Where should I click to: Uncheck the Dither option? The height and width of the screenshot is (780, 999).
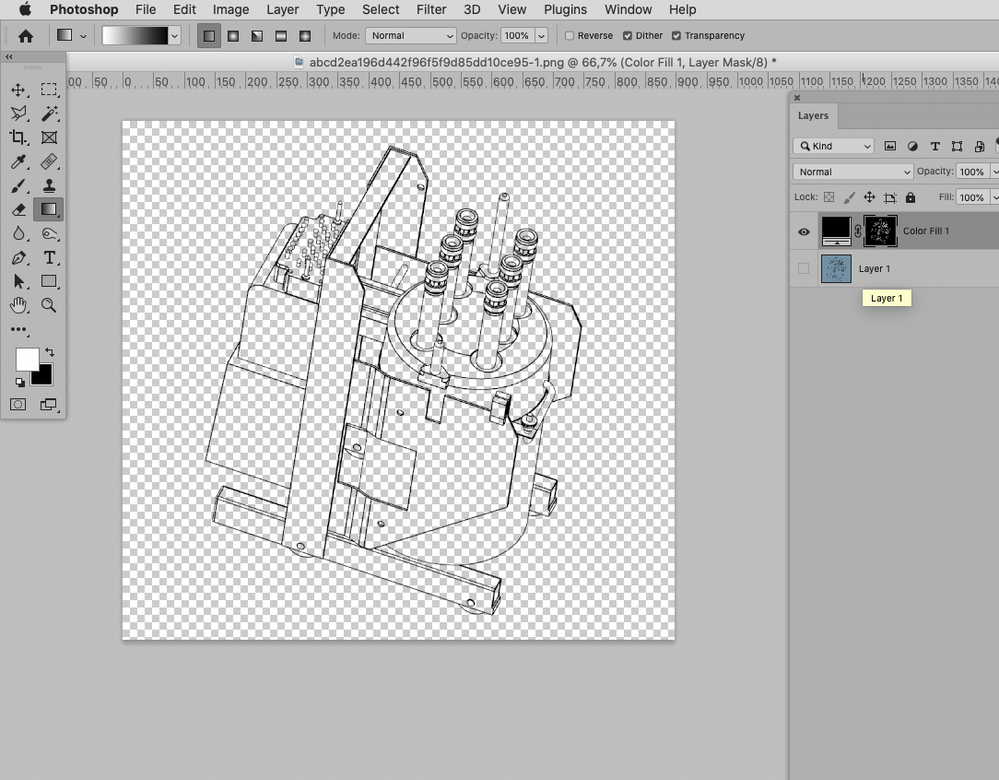pos(627,36)
